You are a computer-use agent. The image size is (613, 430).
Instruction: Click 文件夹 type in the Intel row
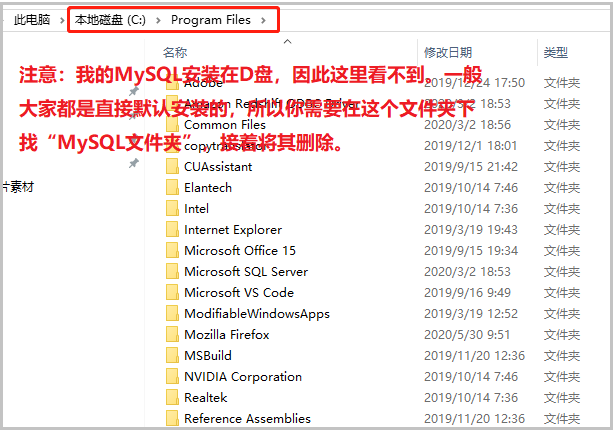coord(562,209)
